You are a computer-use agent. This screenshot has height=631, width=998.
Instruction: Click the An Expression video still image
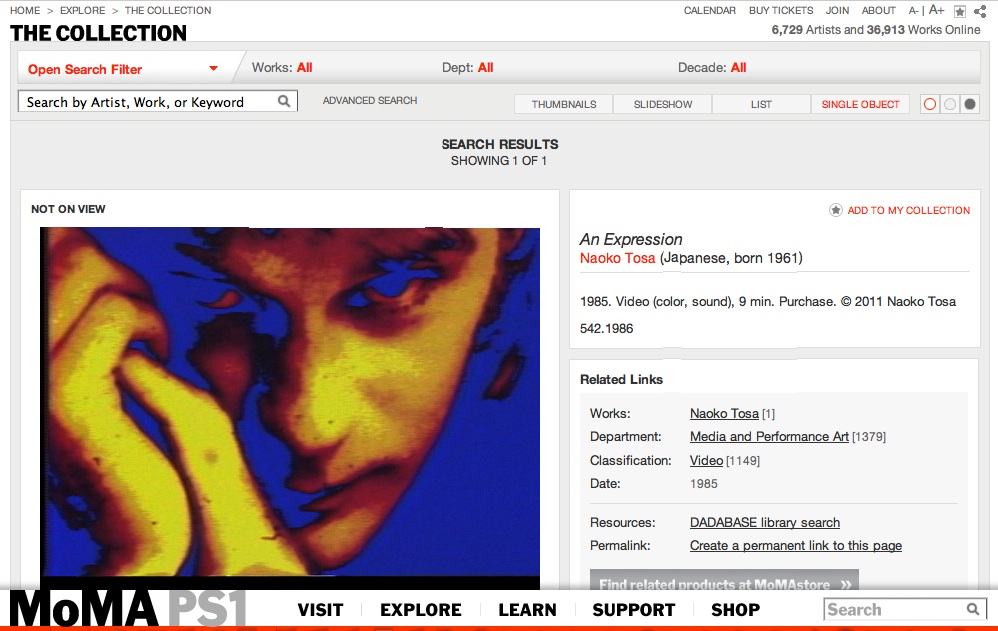coord(290,408)
